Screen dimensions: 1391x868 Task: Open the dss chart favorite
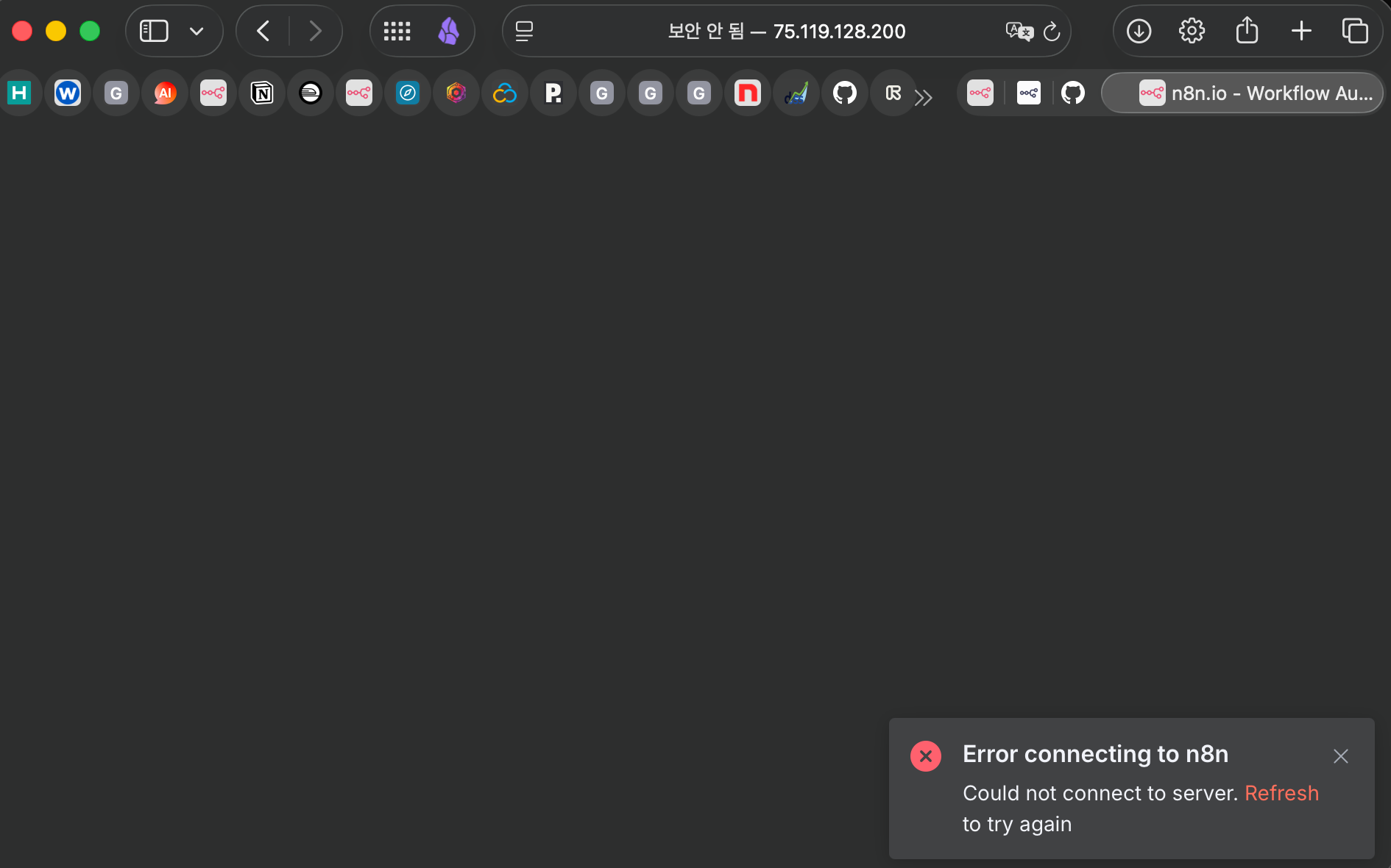(x=796, y=93)
